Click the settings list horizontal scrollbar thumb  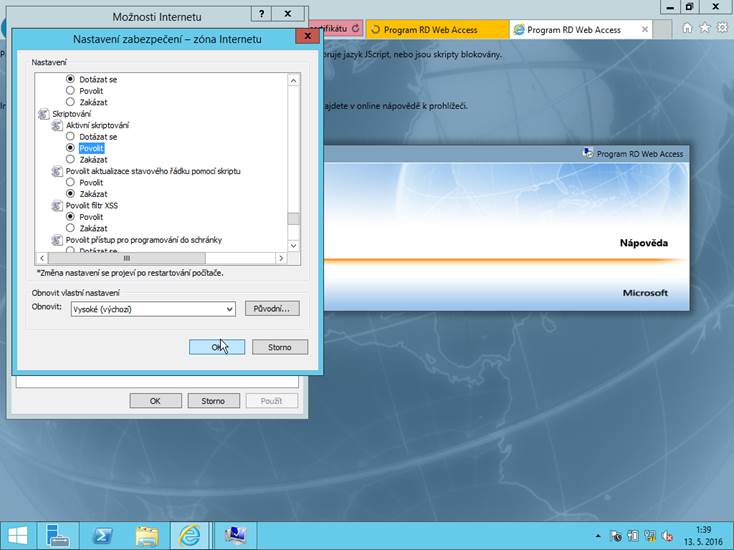pyautogui.click(x=126, y=258)
